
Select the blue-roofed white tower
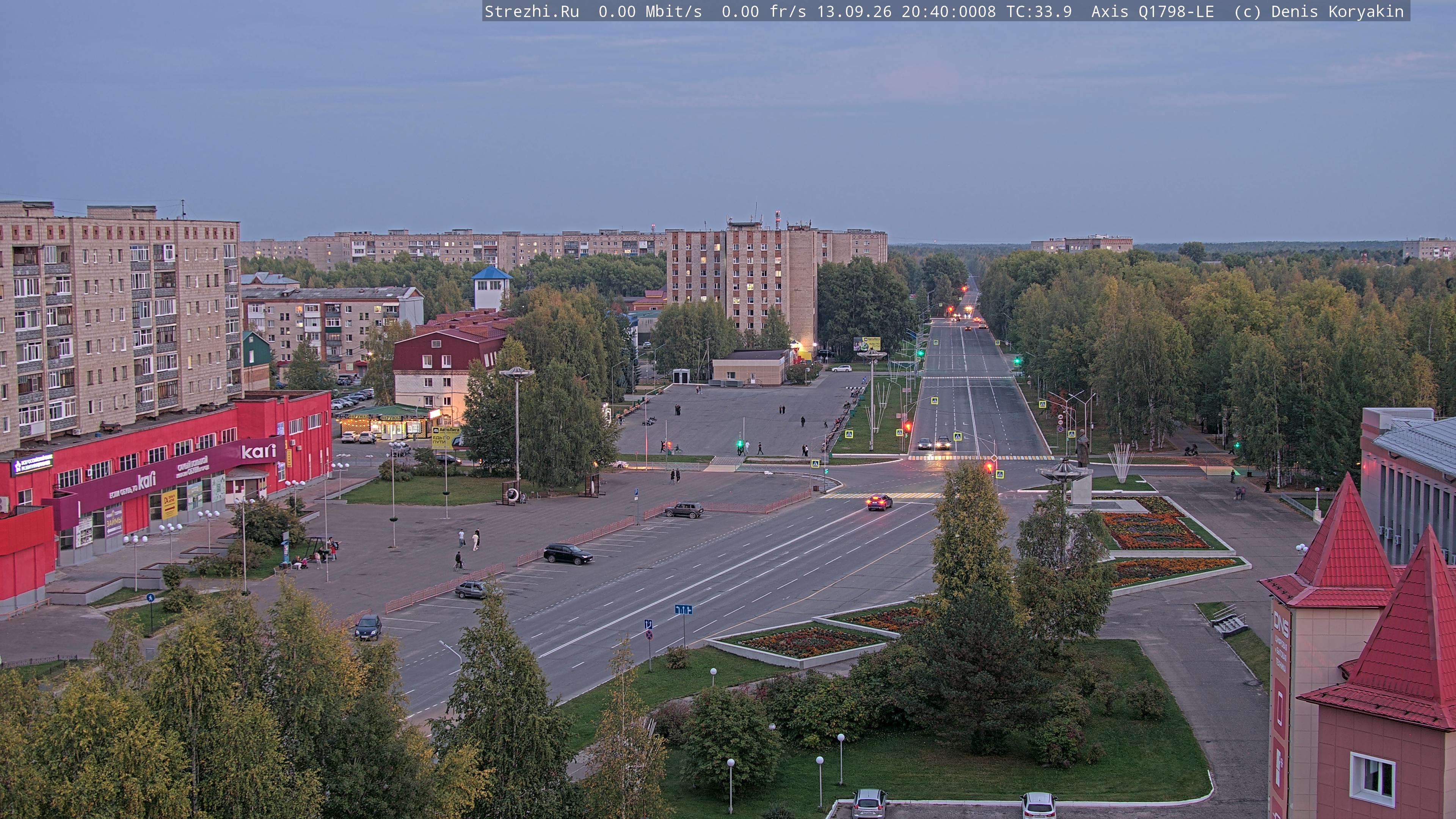click(491, 288)
